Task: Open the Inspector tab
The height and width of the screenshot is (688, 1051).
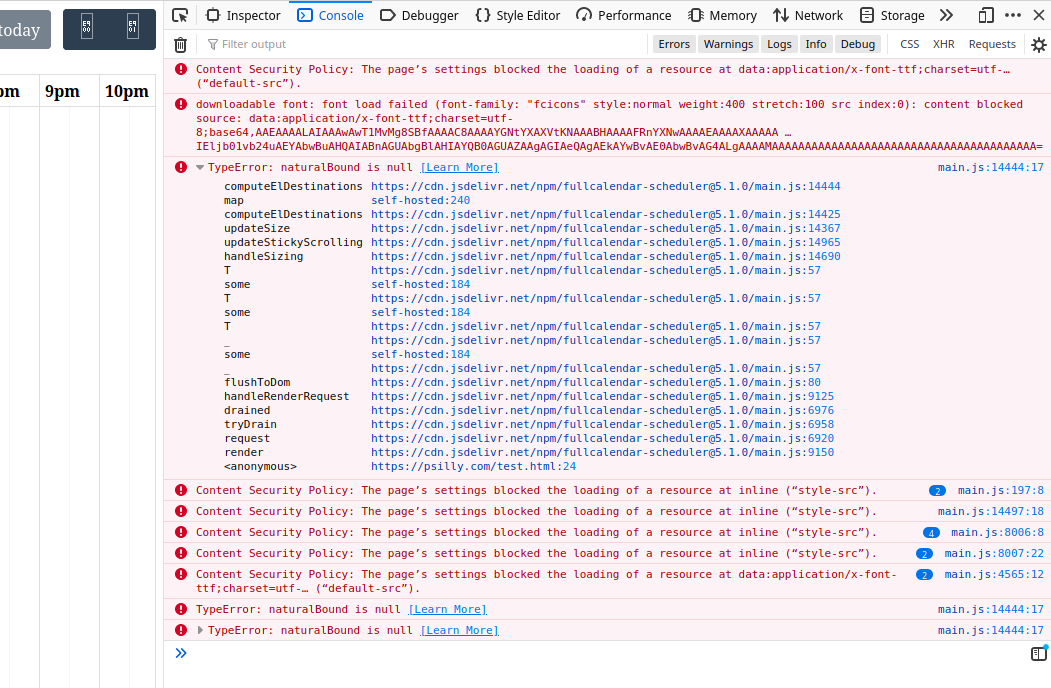Action: 243,15
